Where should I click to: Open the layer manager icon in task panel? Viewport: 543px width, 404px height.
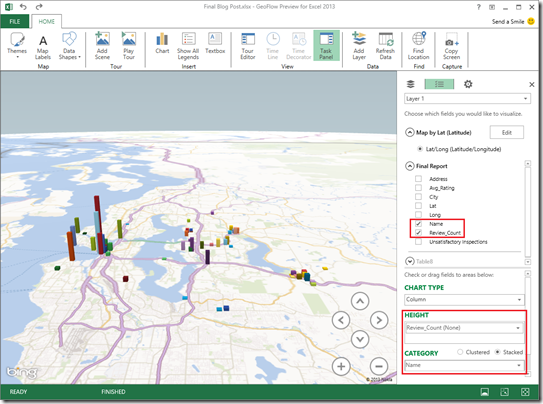coord(410,84)
